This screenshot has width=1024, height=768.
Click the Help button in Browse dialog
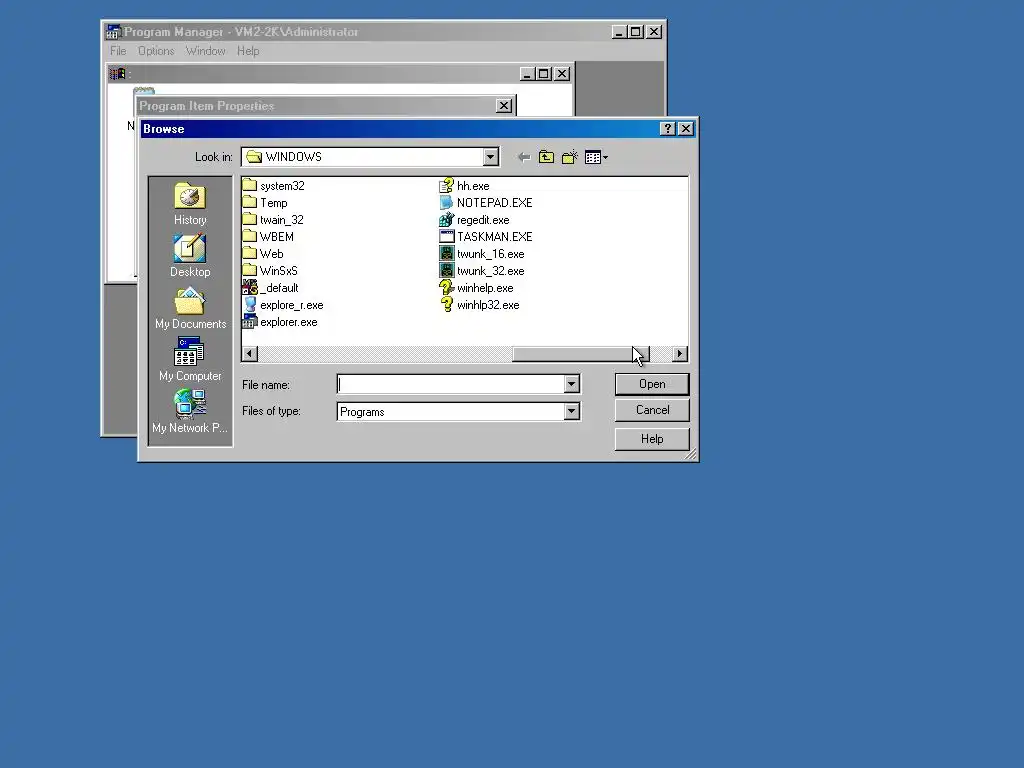(652, 439)
